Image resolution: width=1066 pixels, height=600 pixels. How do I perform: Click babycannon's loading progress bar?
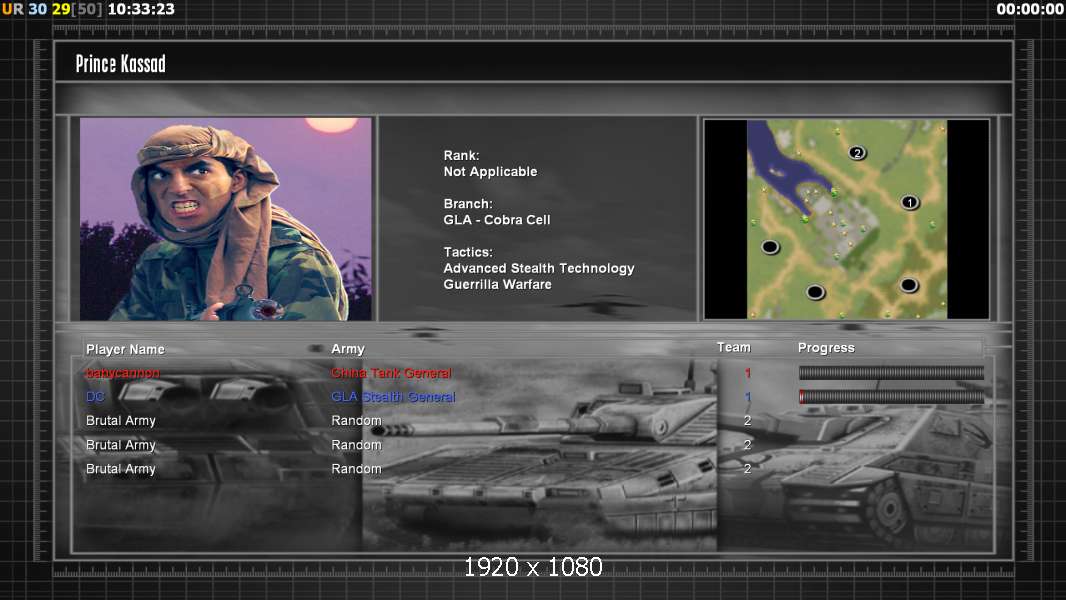coord(891,372)
